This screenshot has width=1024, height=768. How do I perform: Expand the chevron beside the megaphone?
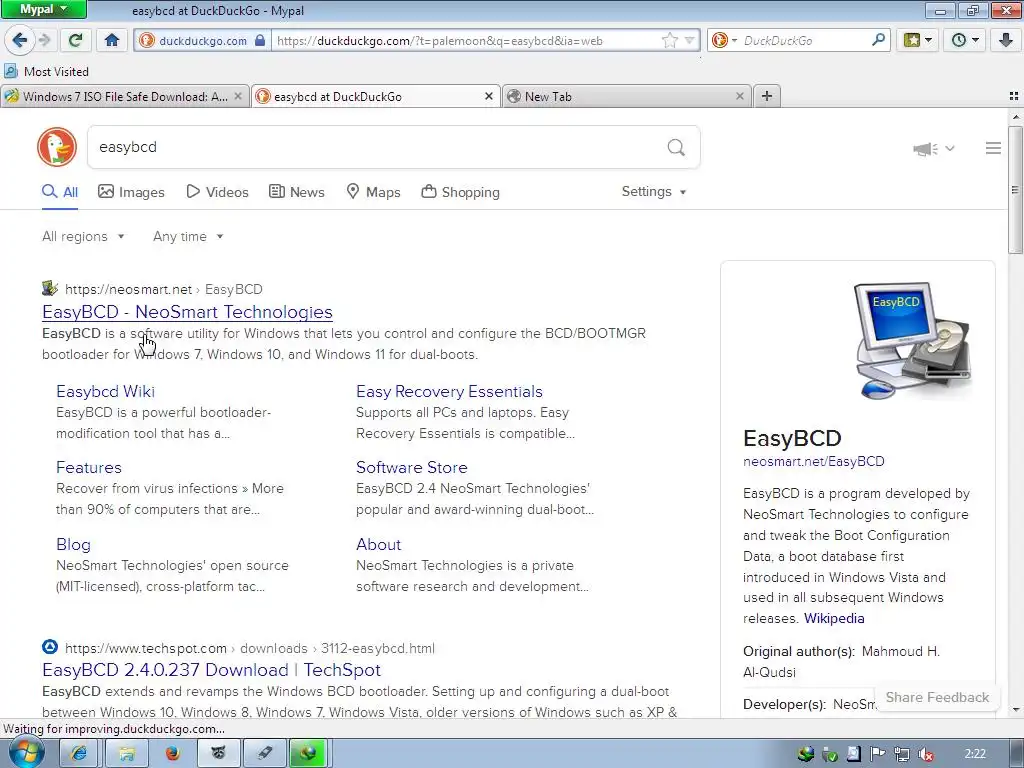point(950,148)
